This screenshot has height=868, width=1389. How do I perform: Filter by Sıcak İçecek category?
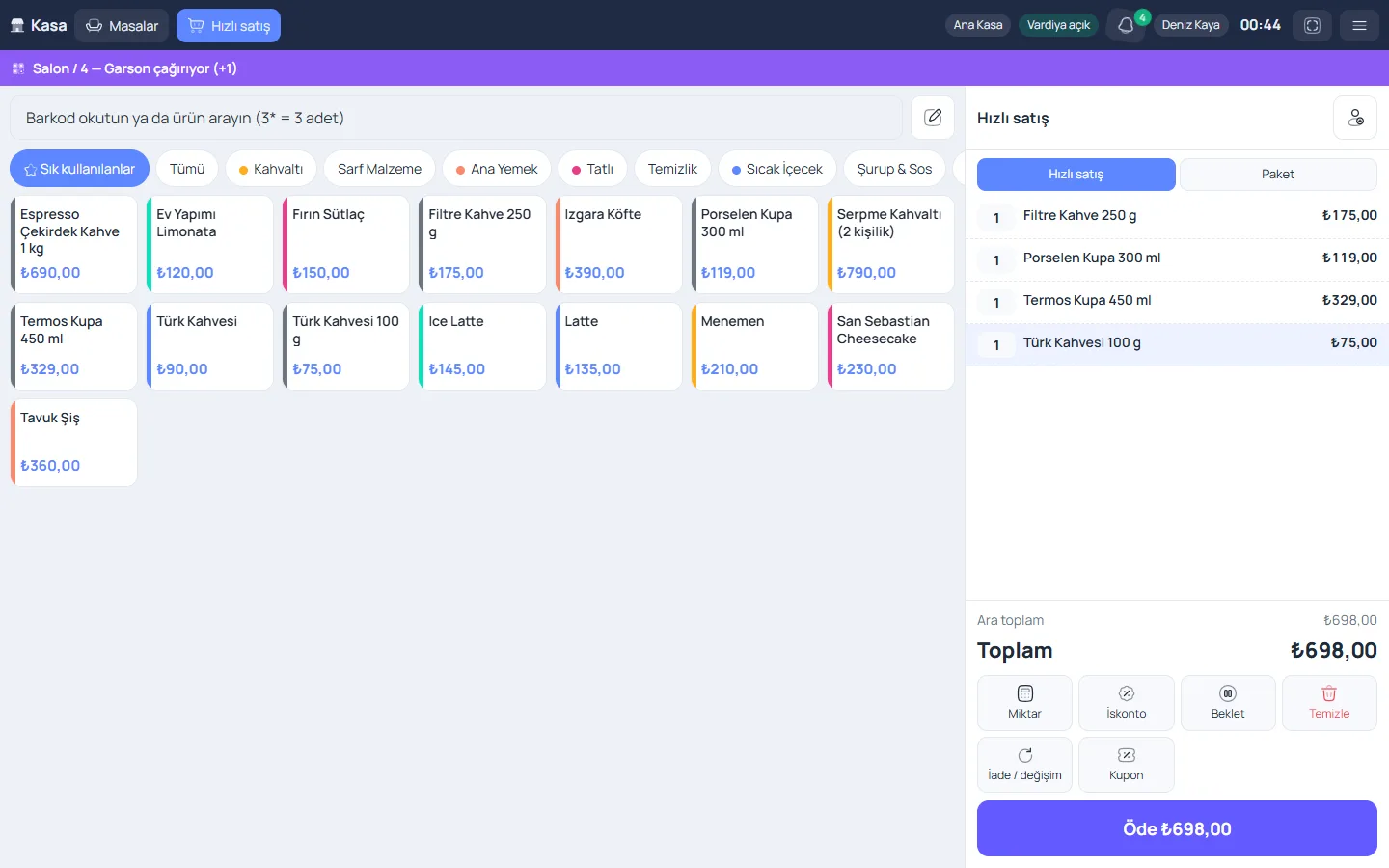pyautogui.click(x=777, y=169)
